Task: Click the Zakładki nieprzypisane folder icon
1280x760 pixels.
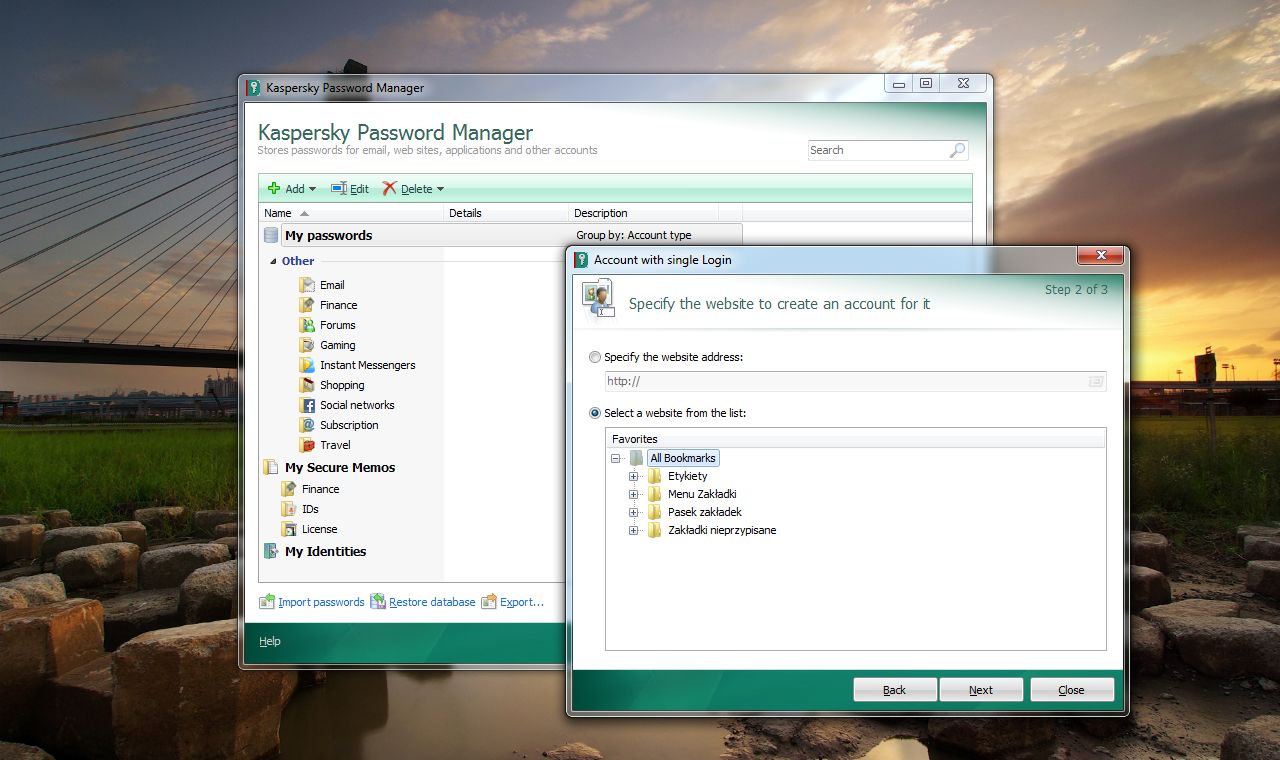Action: point(655,530)
